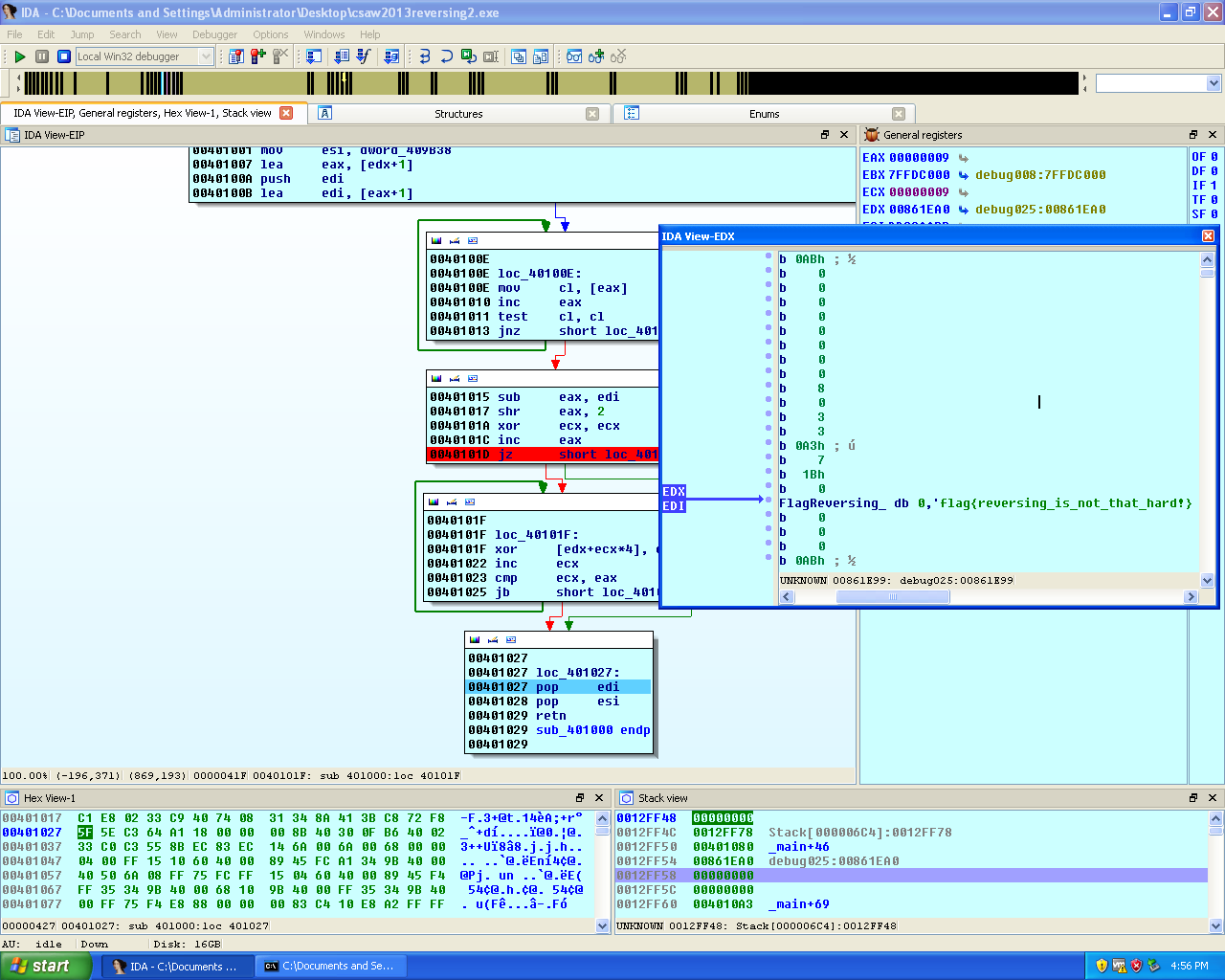This screenshot has width=1225, height=980.
Task: Toggle the OF flag value
Action: coord(1214,157)
